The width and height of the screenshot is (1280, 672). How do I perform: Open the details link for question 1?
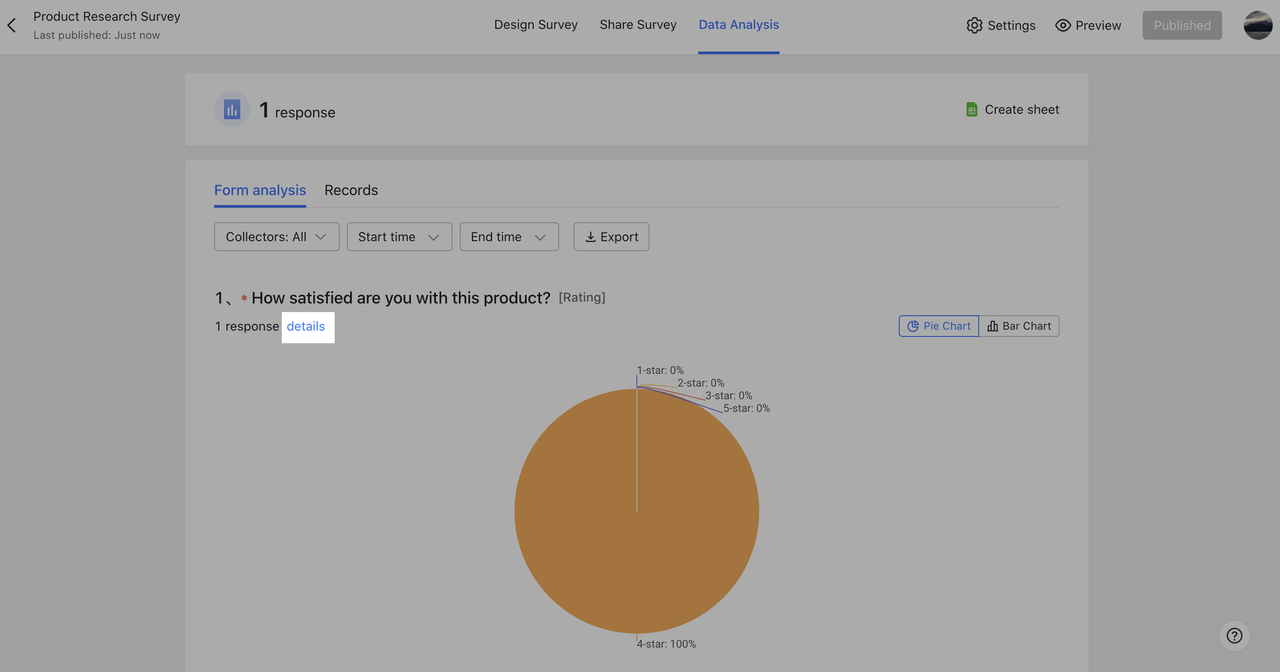(x=306, y=326)
